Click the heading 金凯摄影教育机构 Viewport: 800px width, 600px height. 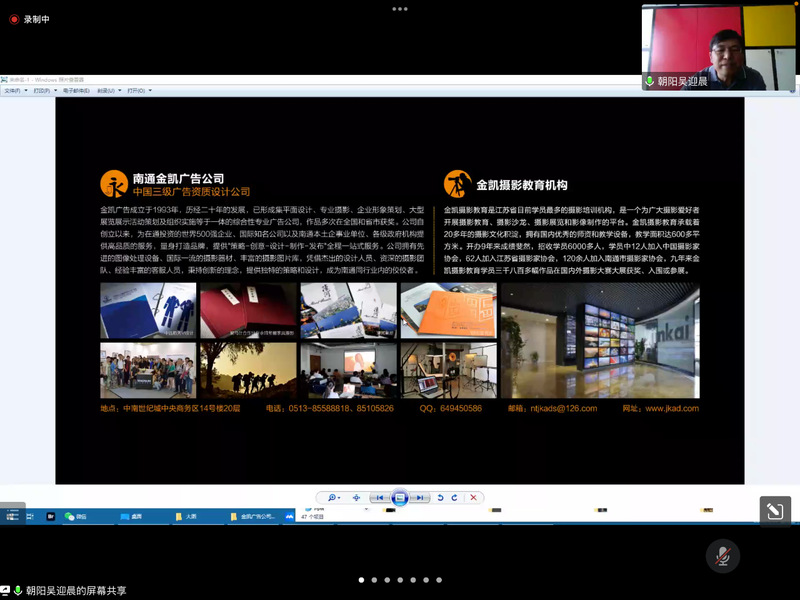(x=522, y=185)
